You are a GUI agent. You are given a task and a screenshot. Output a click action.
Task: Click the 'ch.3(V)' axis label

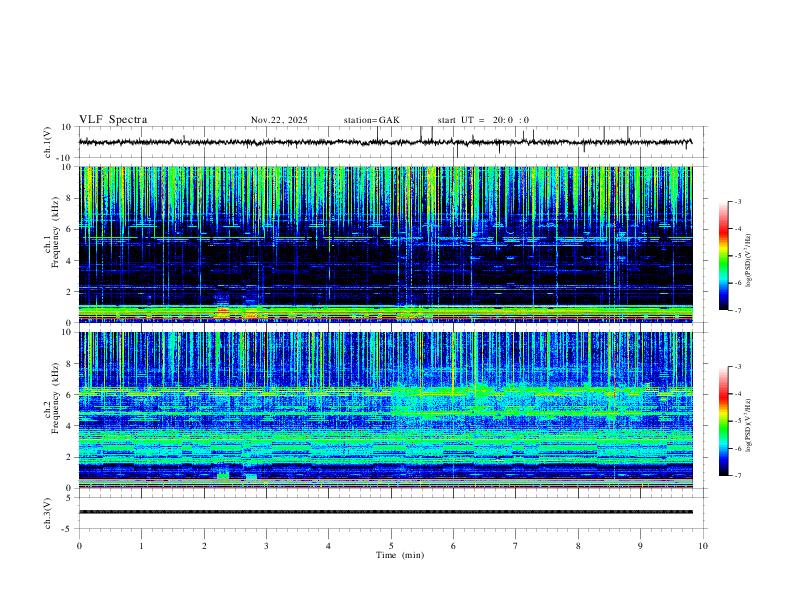tap(48, 513)
